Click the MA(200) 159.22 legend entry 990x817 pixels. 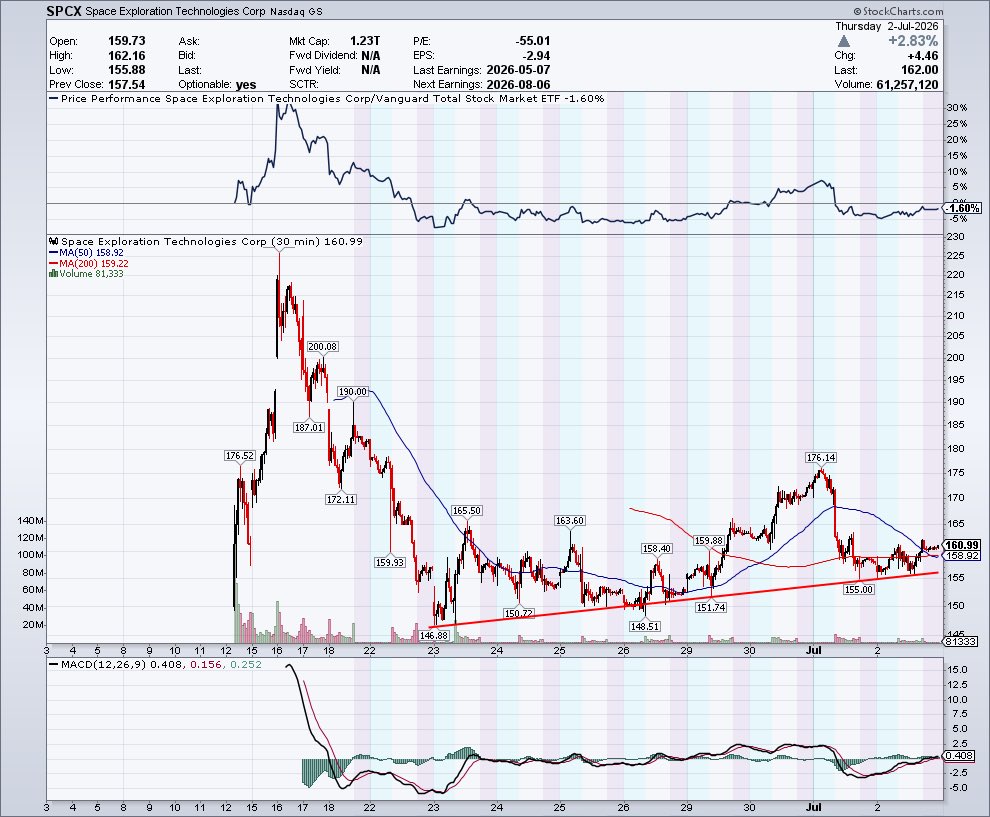(x=88, y=263)
